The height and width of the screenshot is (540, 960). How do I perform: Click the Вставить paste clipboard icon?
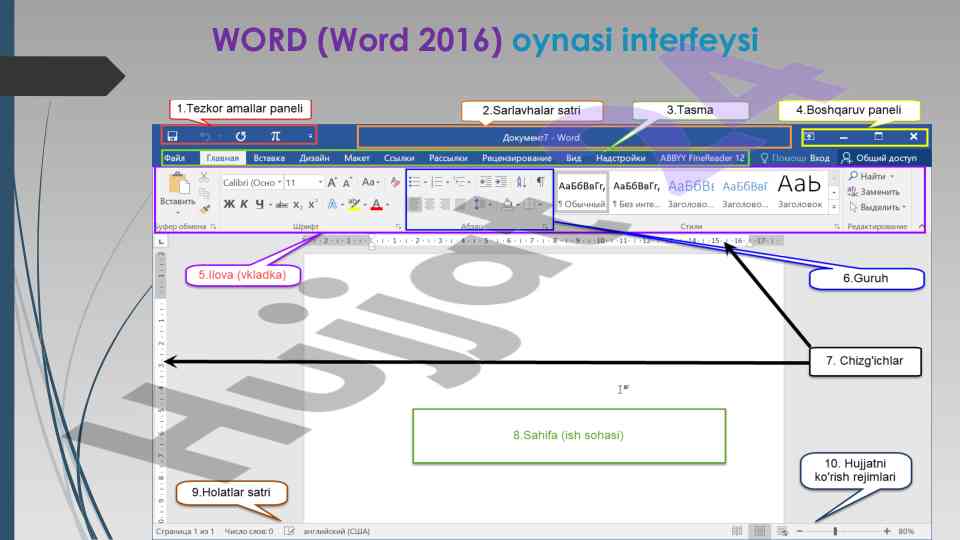coord(178,182)
